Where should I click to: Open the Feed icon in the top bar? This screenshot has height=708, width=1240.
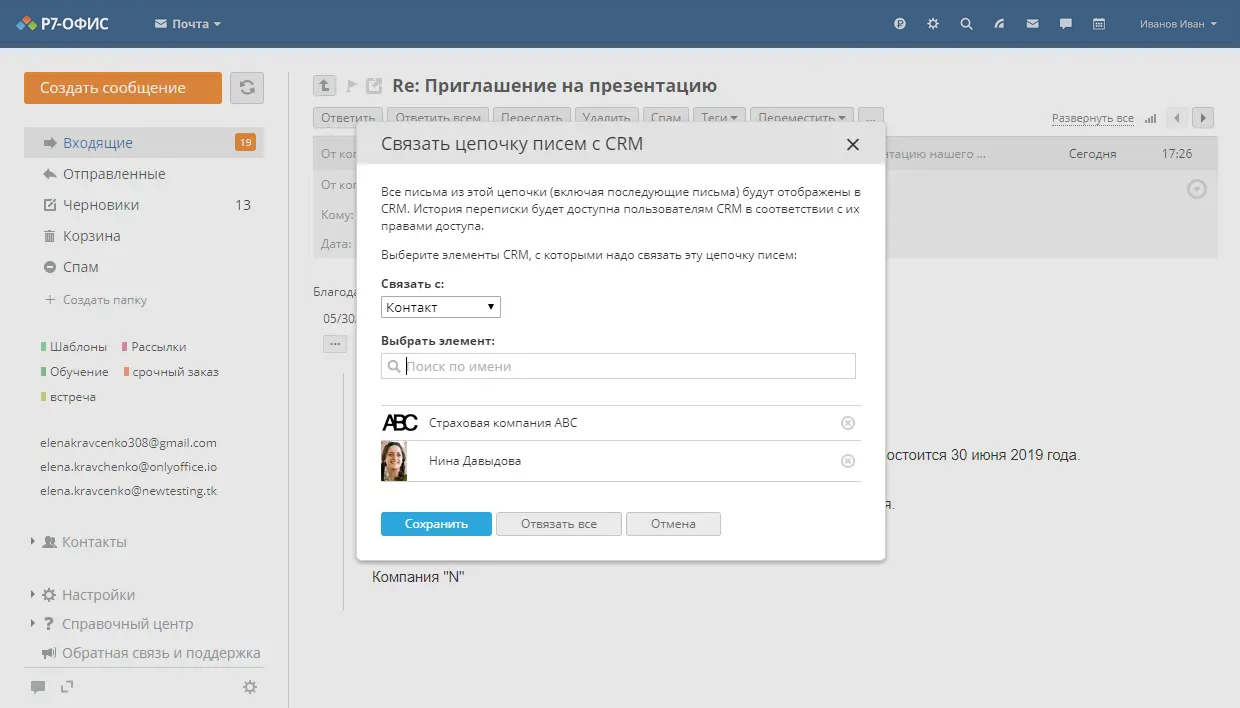coord(999,23)
